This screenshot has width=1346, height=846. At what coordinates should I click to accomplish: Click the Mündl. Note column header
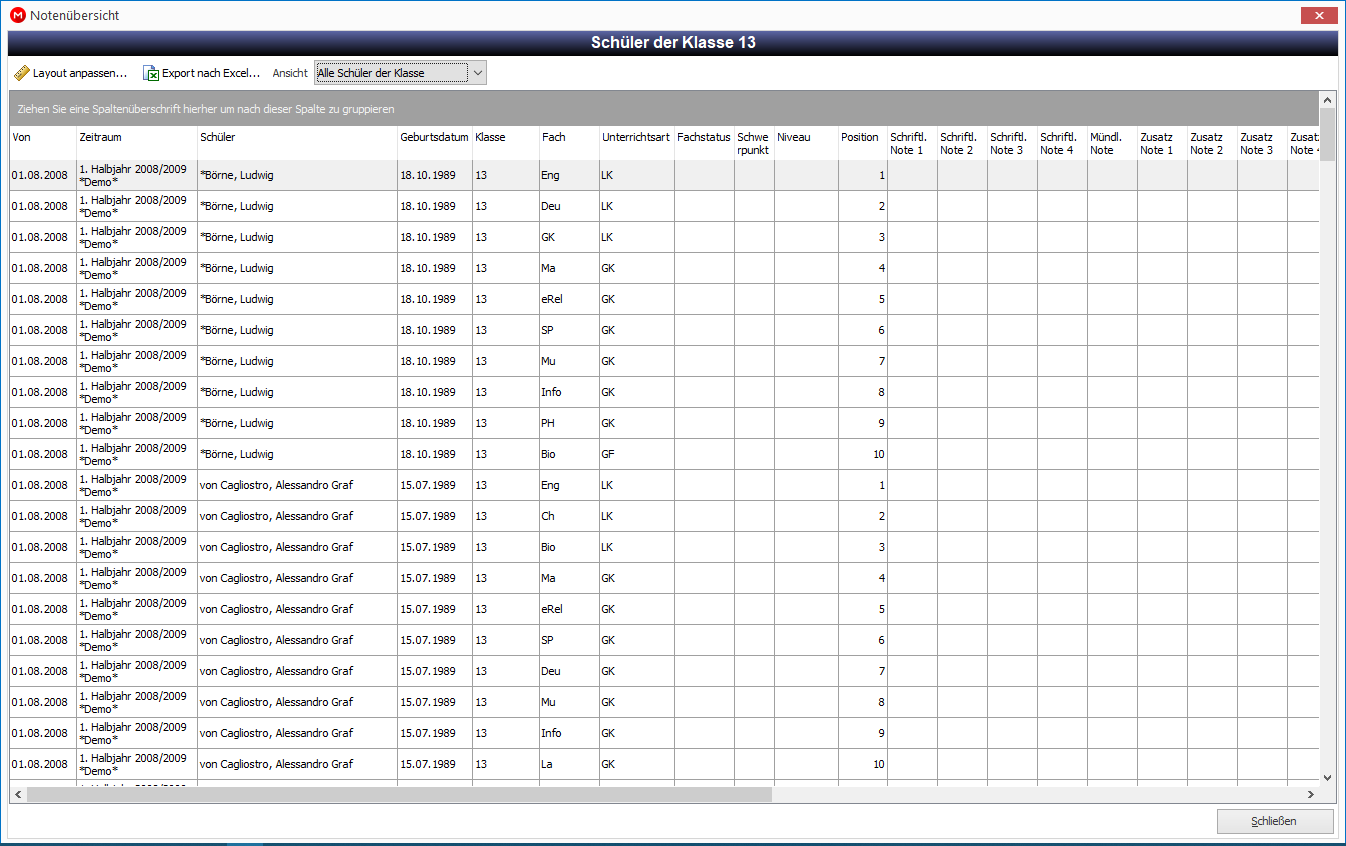(1112, 143)
